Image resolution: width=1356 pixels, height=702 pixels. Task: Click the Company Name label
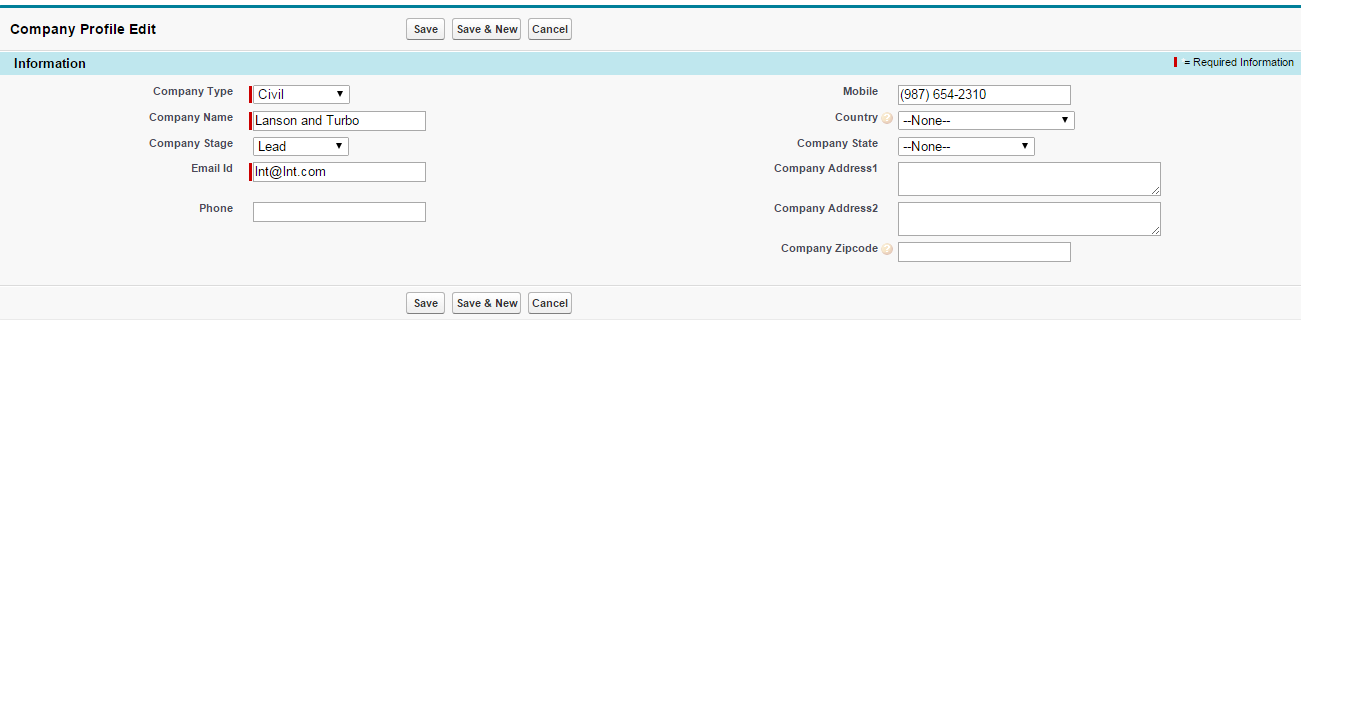pos(191,117)
